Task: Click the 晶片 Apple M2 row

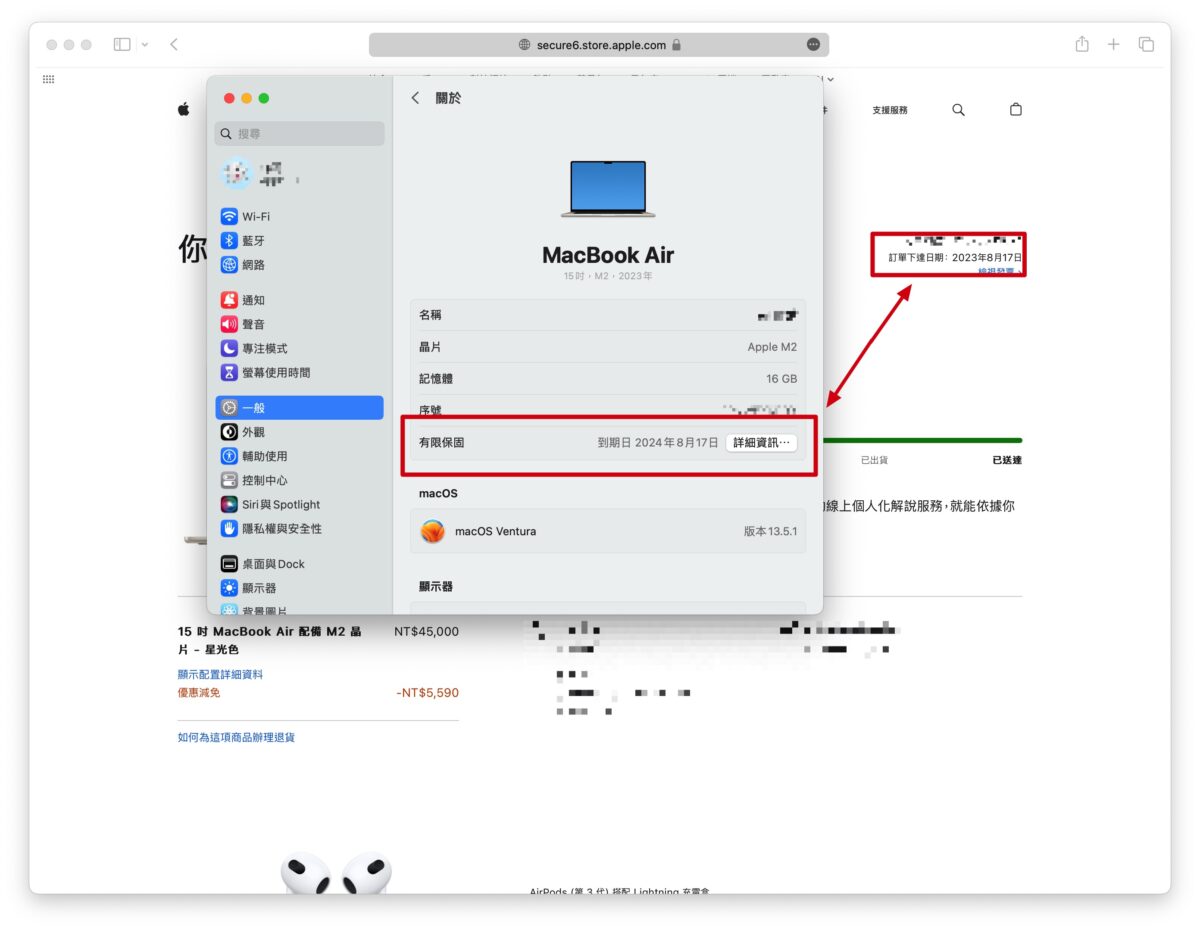Action: click(608, 347)
